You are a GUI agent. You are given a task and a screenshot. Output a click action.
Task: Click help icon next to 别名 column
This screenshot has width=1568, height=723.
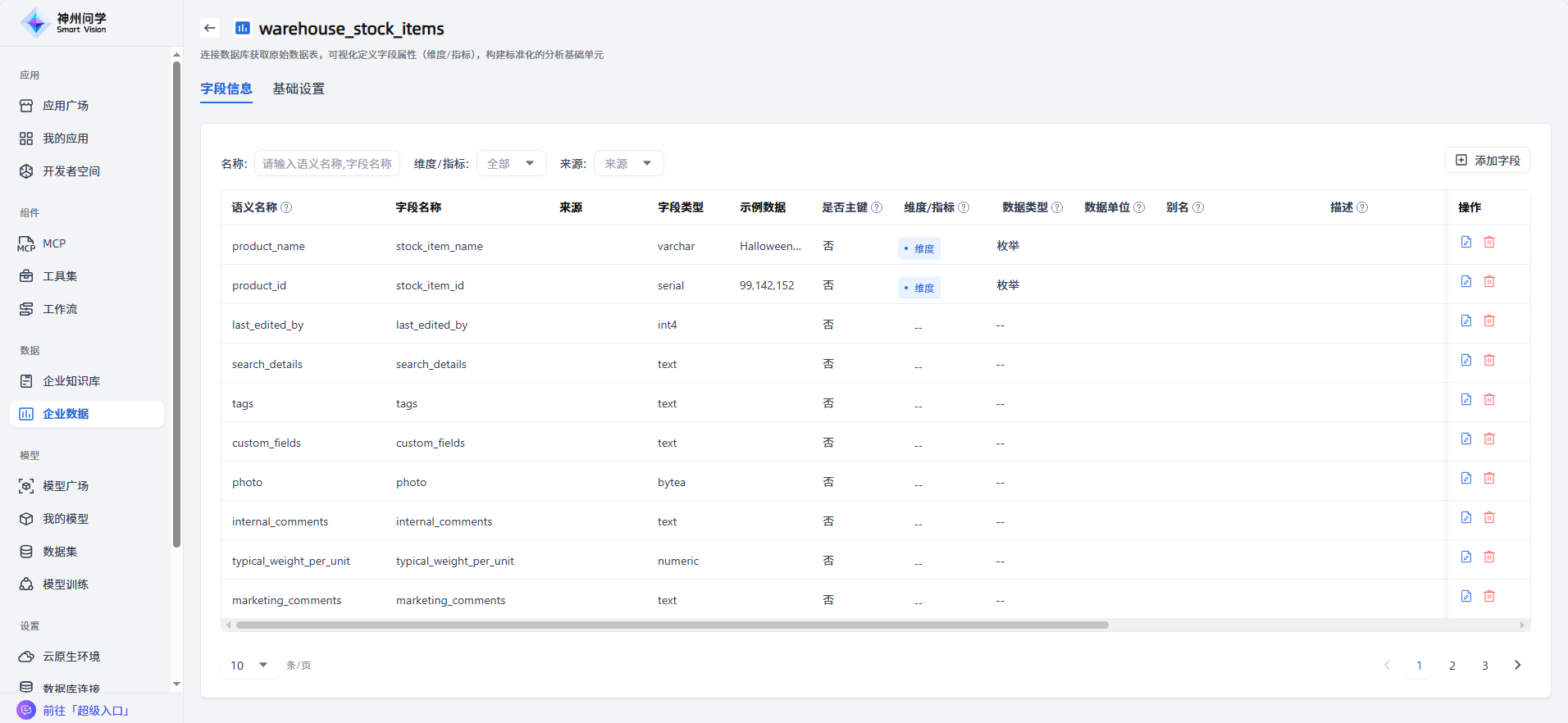(x=1198, y=207)
